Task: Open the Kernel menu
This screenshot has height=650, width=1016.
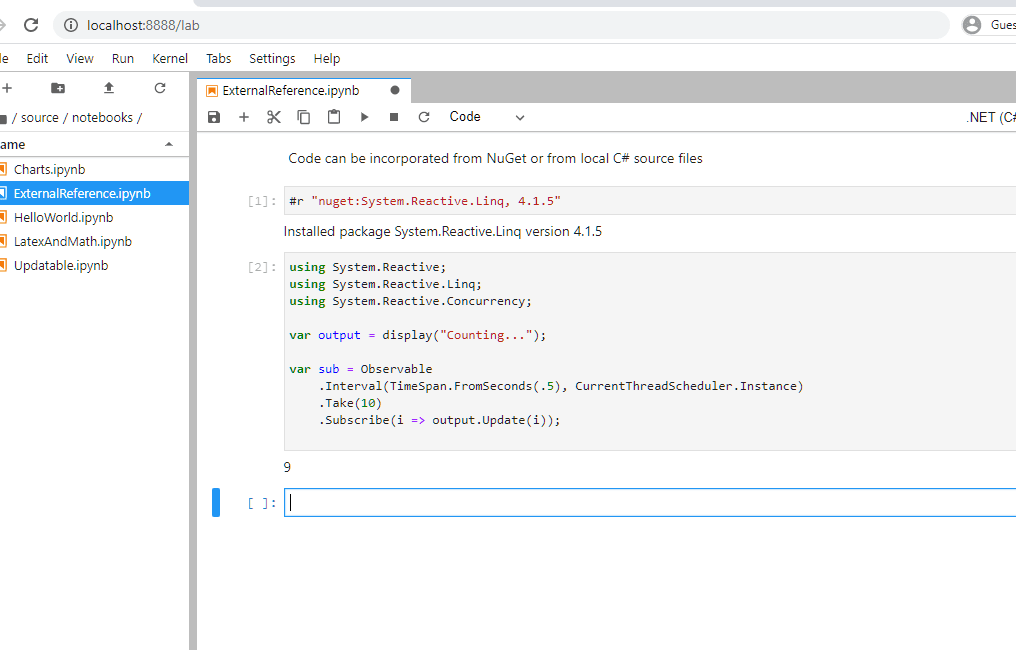Action: coord(170,59)
